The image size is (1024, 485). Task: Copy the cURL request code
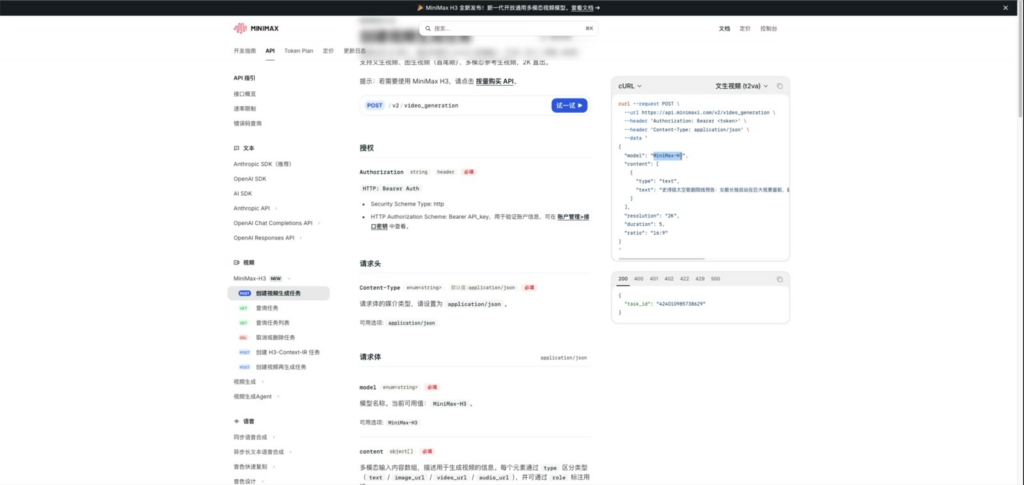click(x=780, y=86)
